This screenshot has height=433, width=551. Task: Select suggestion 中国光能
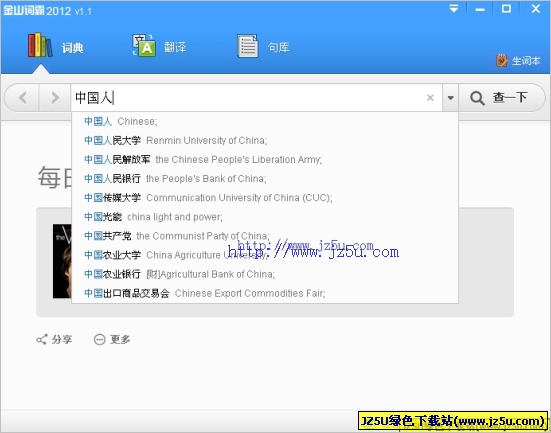click(265, 217)
